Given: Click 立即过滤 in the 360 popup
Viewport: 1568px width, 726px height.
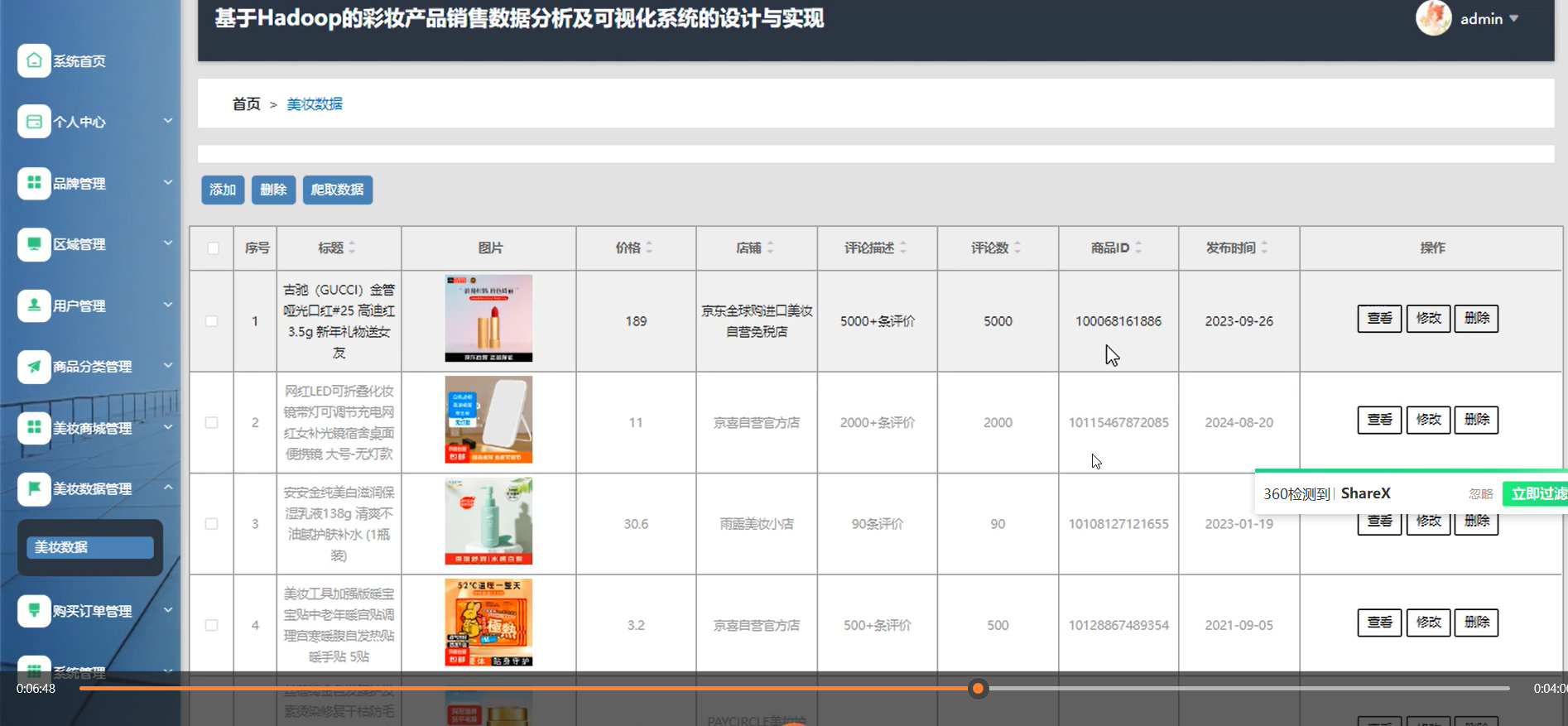Looking at the screenshot, I should pyautogui.click(x=1536, y=494).
